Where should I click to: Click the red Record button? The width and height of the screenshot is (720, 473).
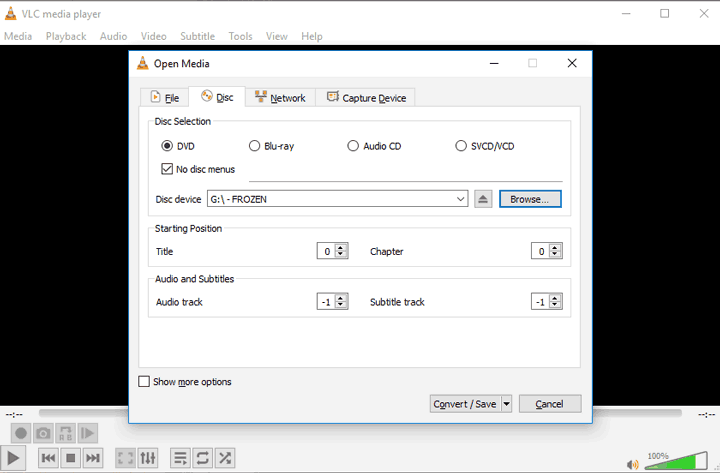pos(21,433)
